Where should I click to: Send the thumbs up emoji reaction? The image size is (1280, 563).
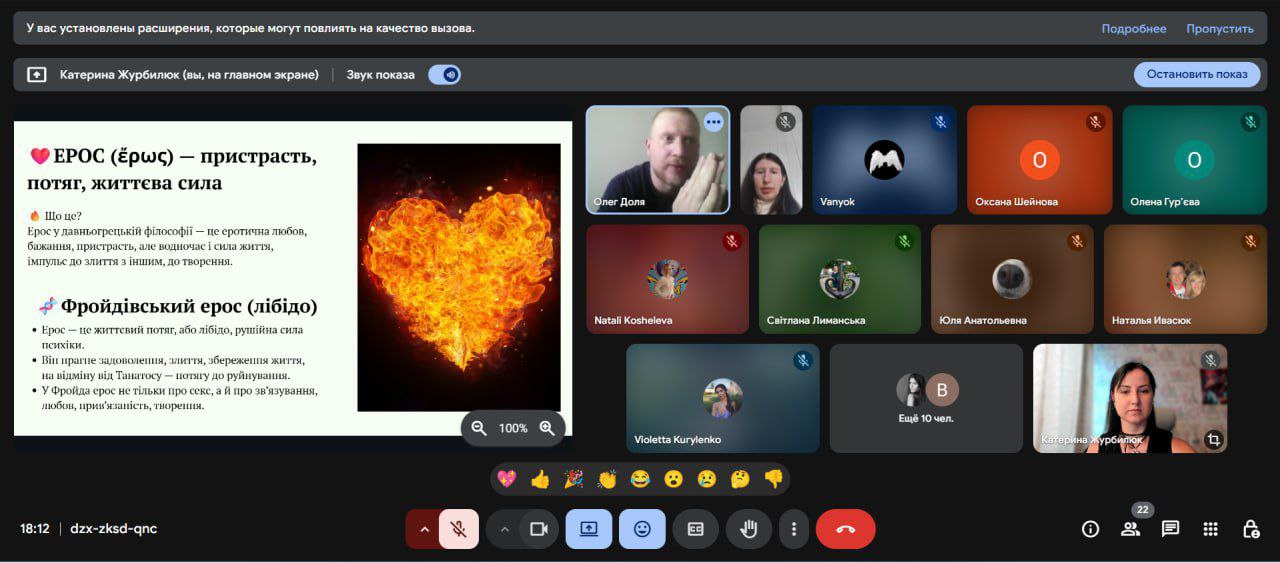pos(540,479)
